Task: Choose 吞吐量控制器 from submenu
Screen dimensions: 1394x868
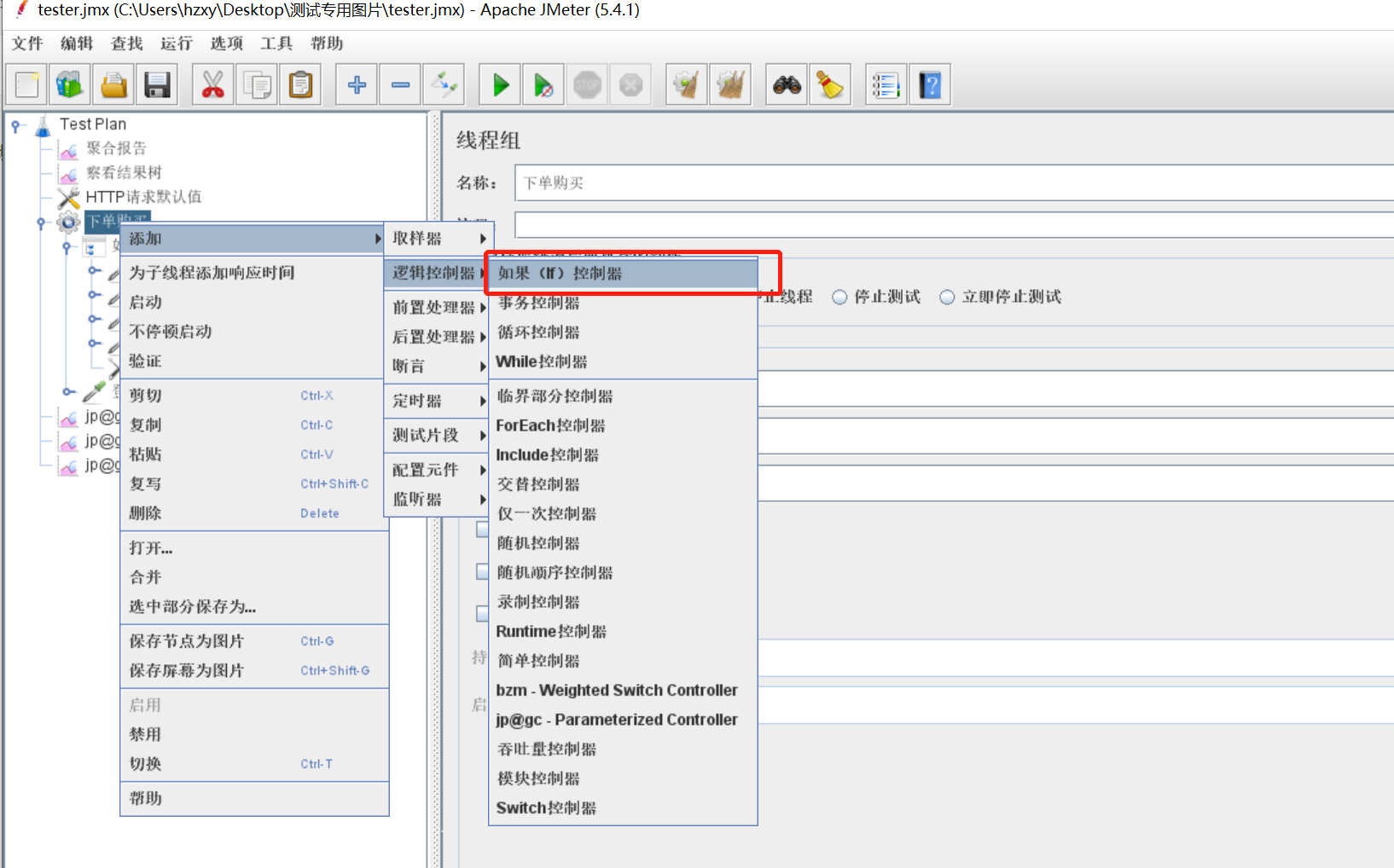Action: 623,749
